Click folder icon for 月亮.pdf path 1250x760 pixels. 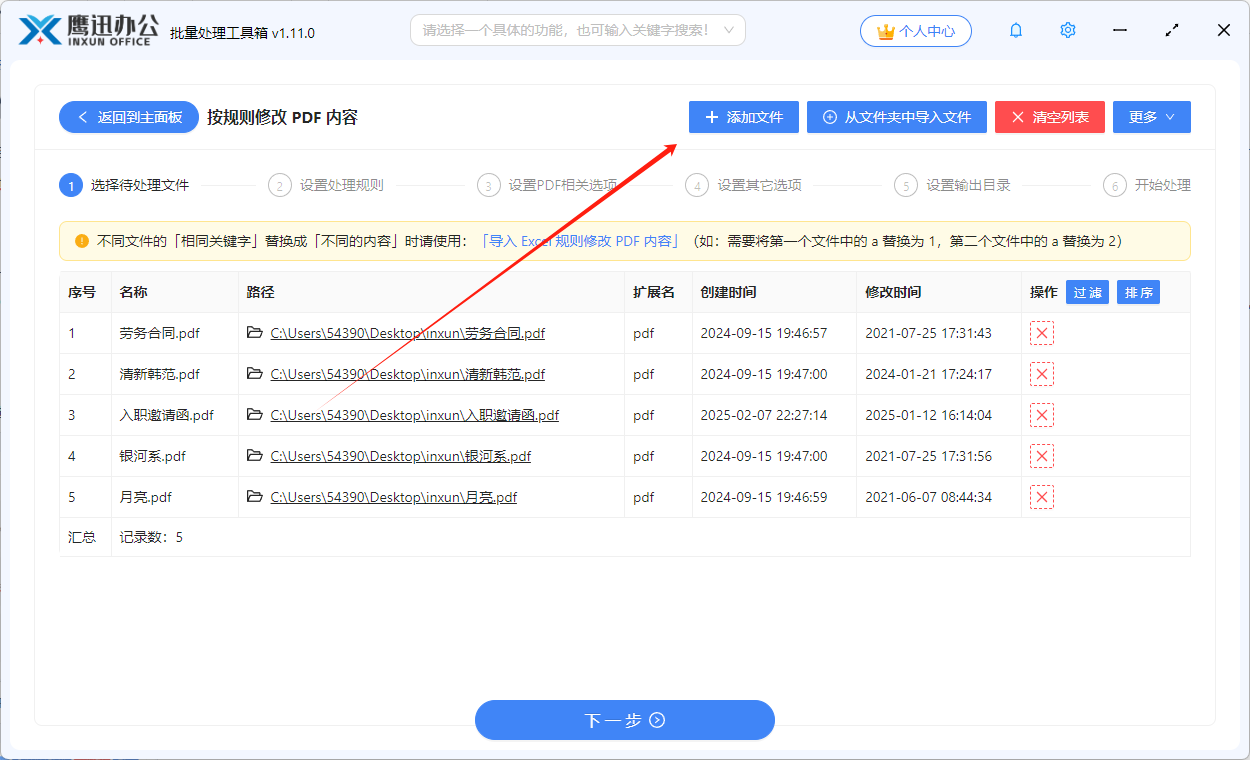[x=255, y=497]
